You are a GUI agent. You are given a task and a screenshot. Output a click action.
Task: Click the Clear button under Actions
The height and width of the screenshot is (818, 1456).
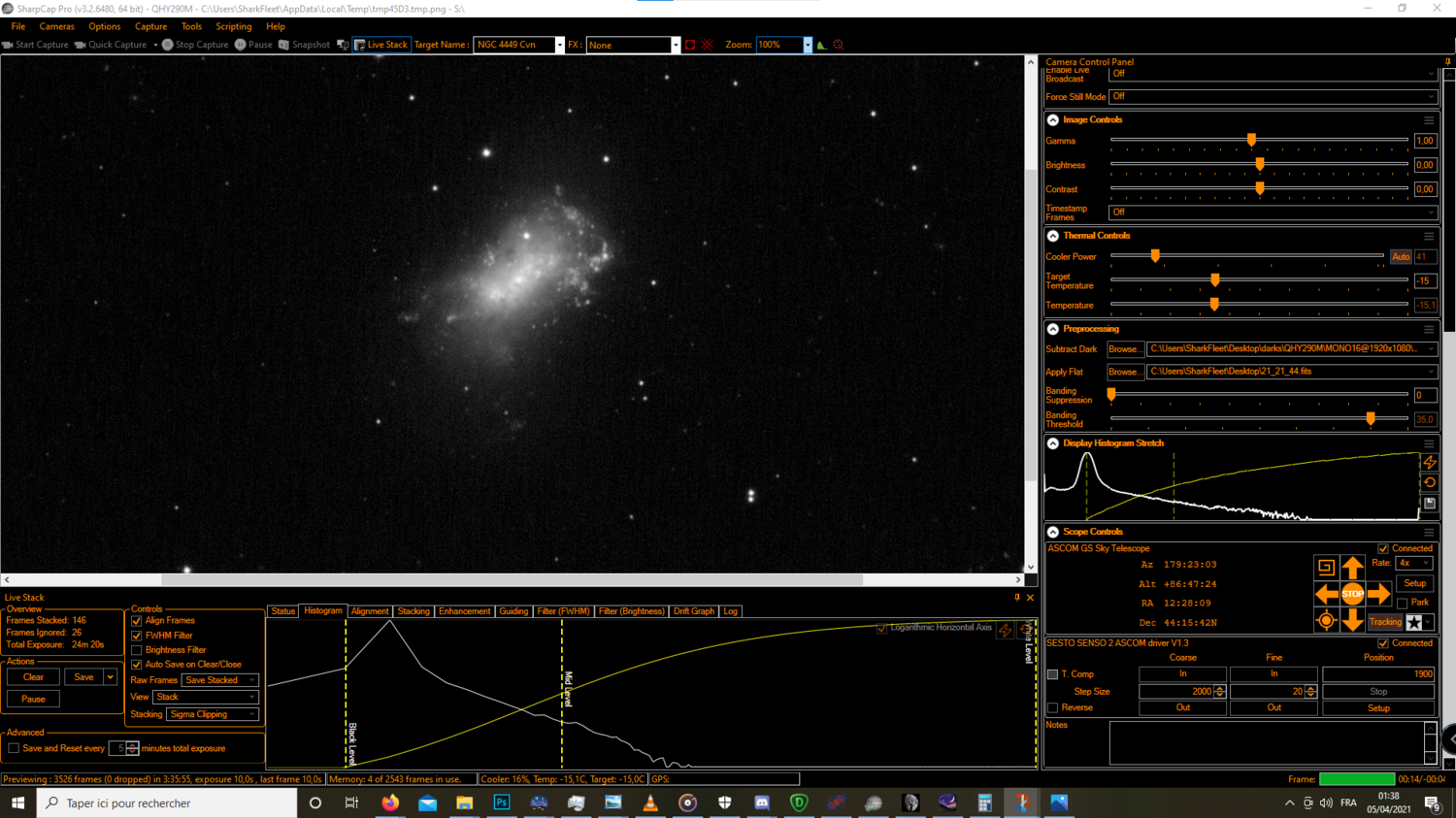32,676
